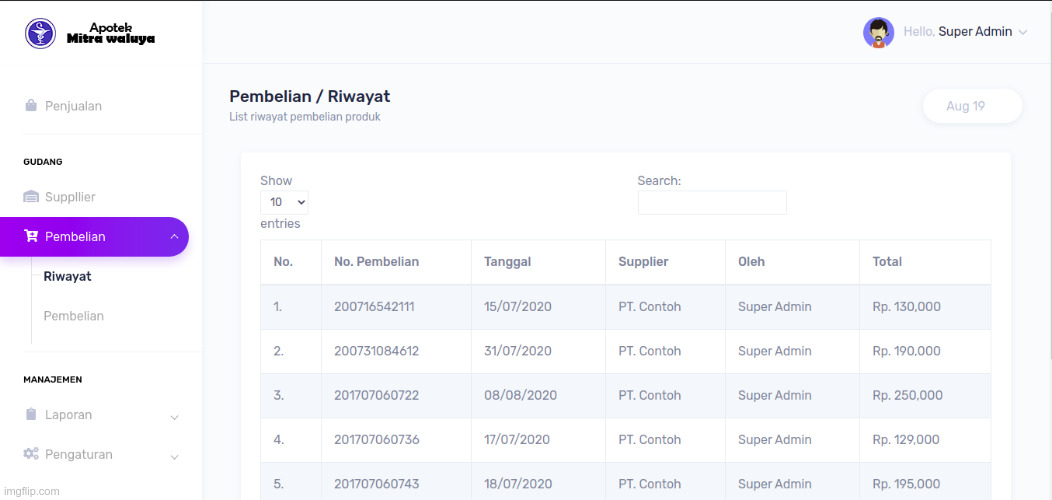The image size is (1052, 500).
Task: Click the Pembelian cart icon
Action: pos(31,237)
